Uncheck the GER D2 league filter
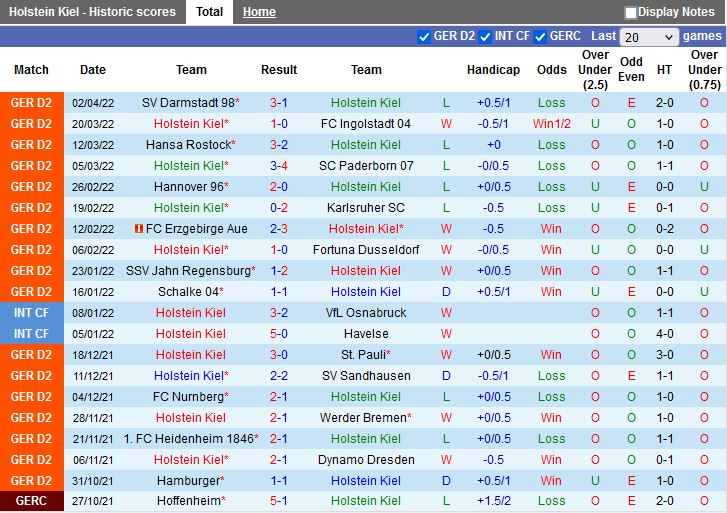727x513 pixels. click(423, 37)
